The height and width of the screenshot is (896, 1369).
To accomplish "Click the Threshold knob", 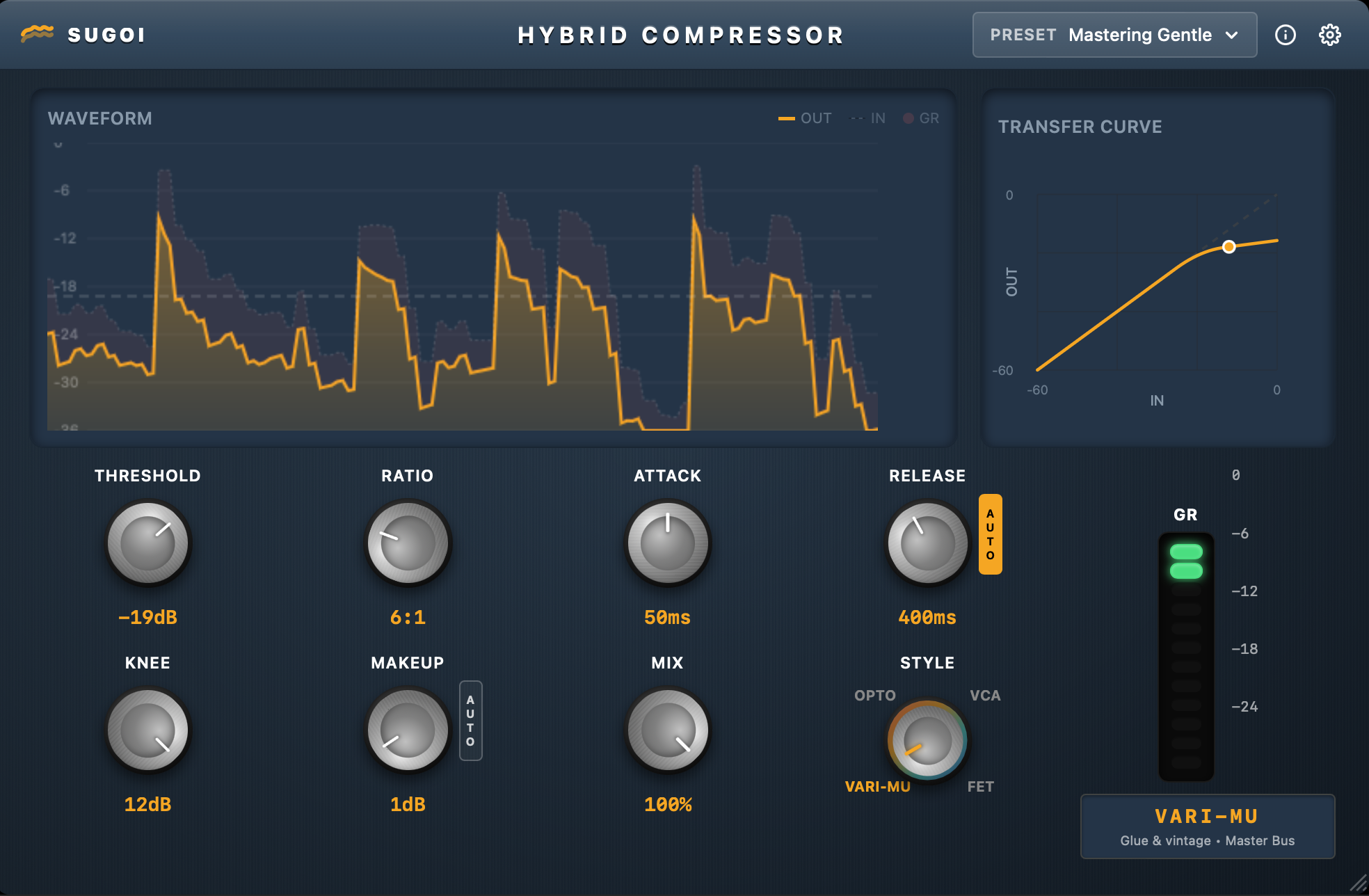I will point(147,543).
